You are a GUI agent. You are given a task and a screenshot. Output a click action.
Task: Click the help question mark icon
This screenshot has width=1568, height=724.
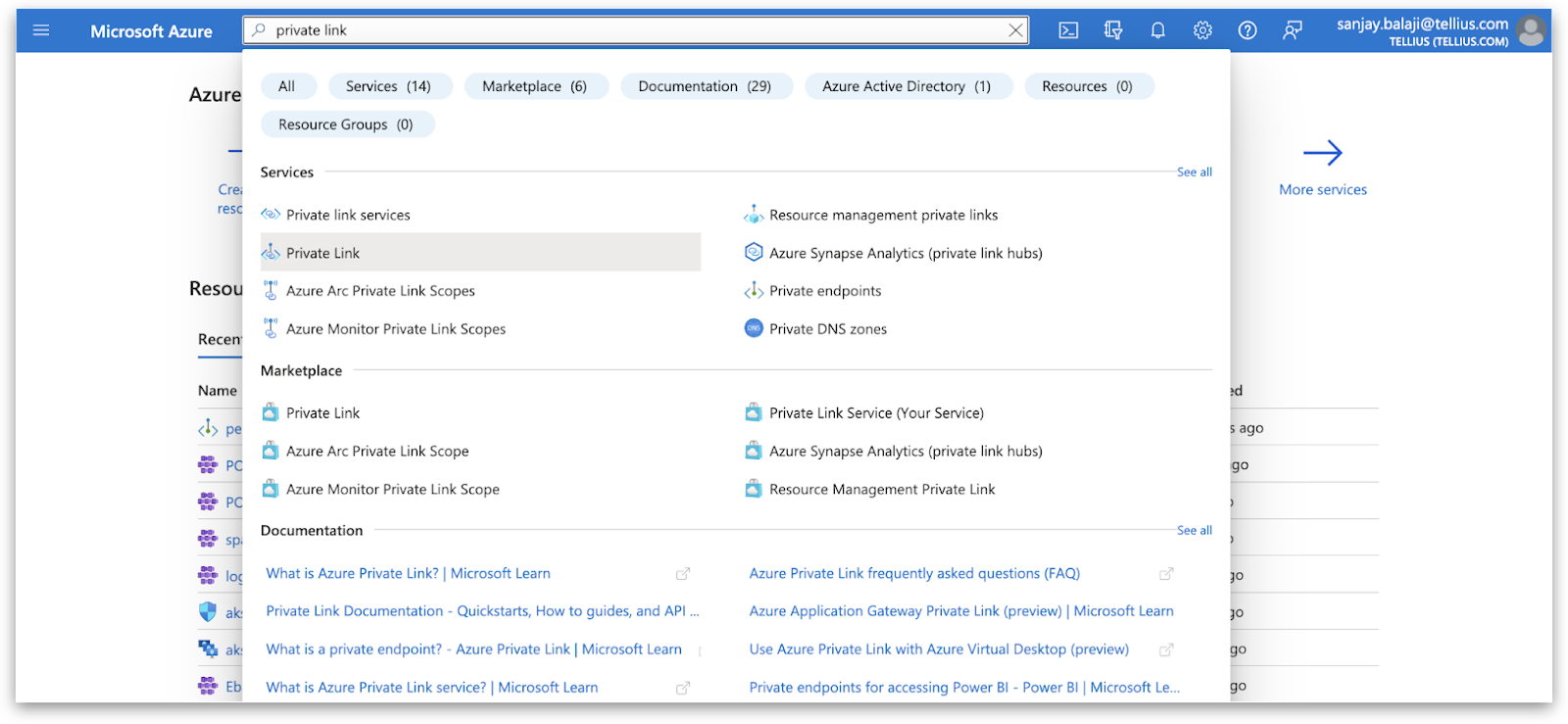(x=1248, y=30)
